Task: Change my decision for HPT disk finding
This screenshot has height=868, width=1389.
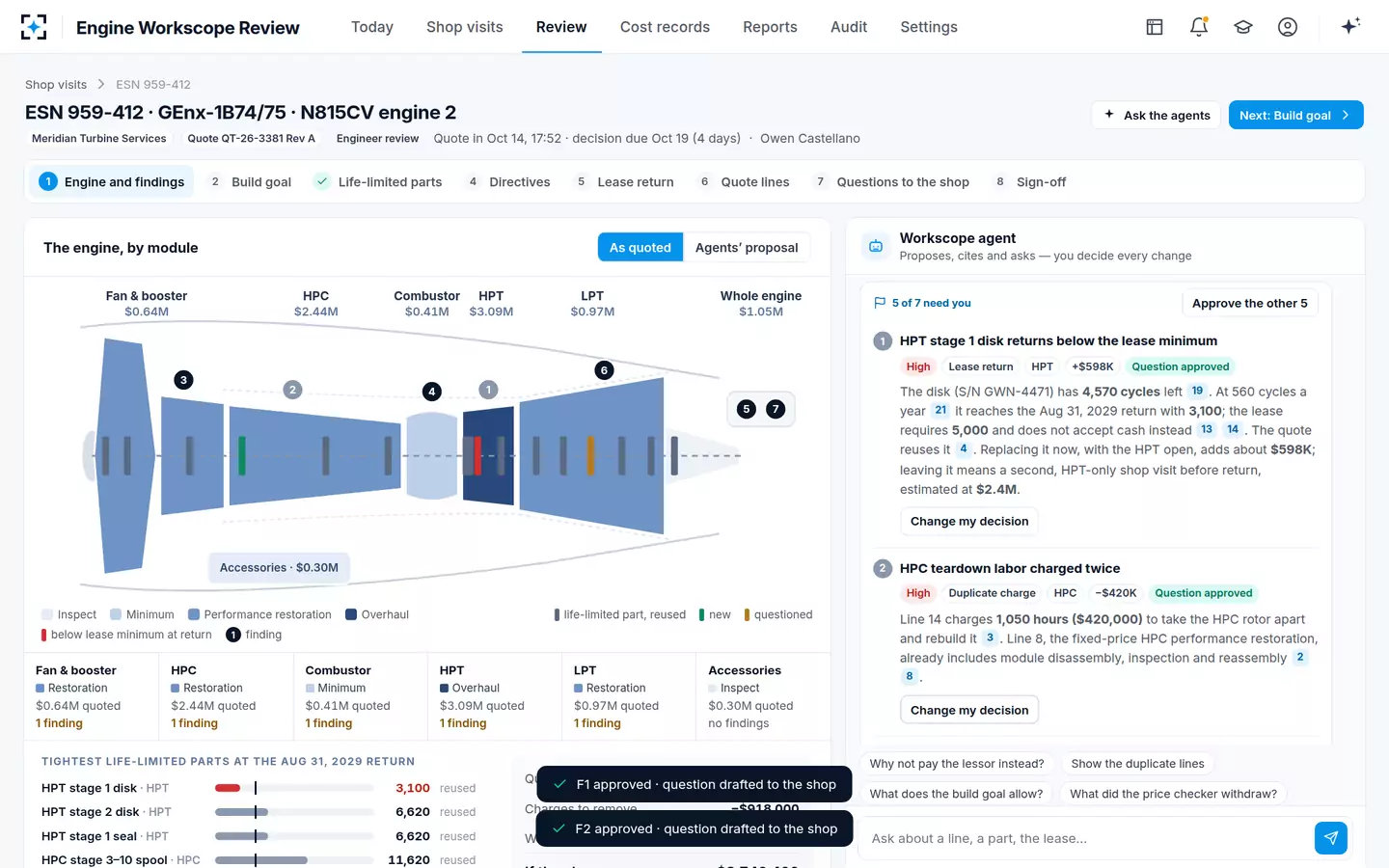Action: (x=969, y=522)
